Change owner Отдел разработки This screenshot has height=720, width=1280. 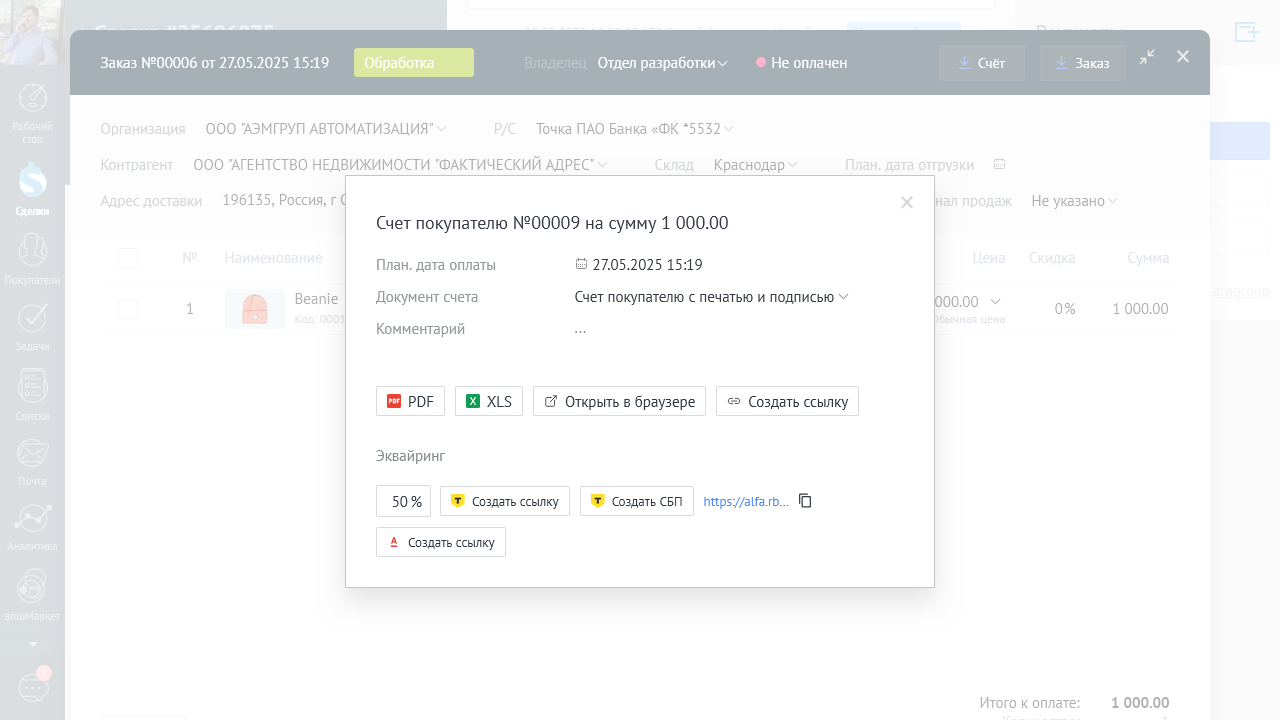(662, 63)
